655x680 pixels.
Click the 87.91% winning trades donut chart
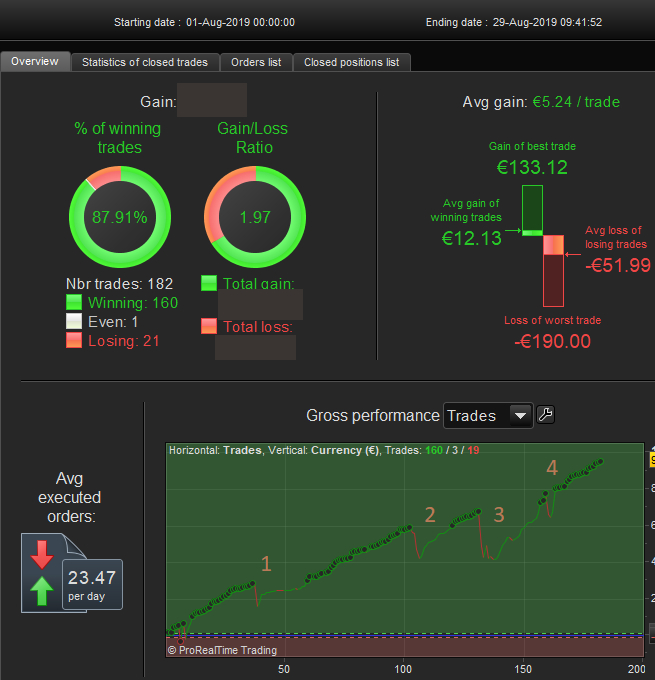tap(120, 217)
